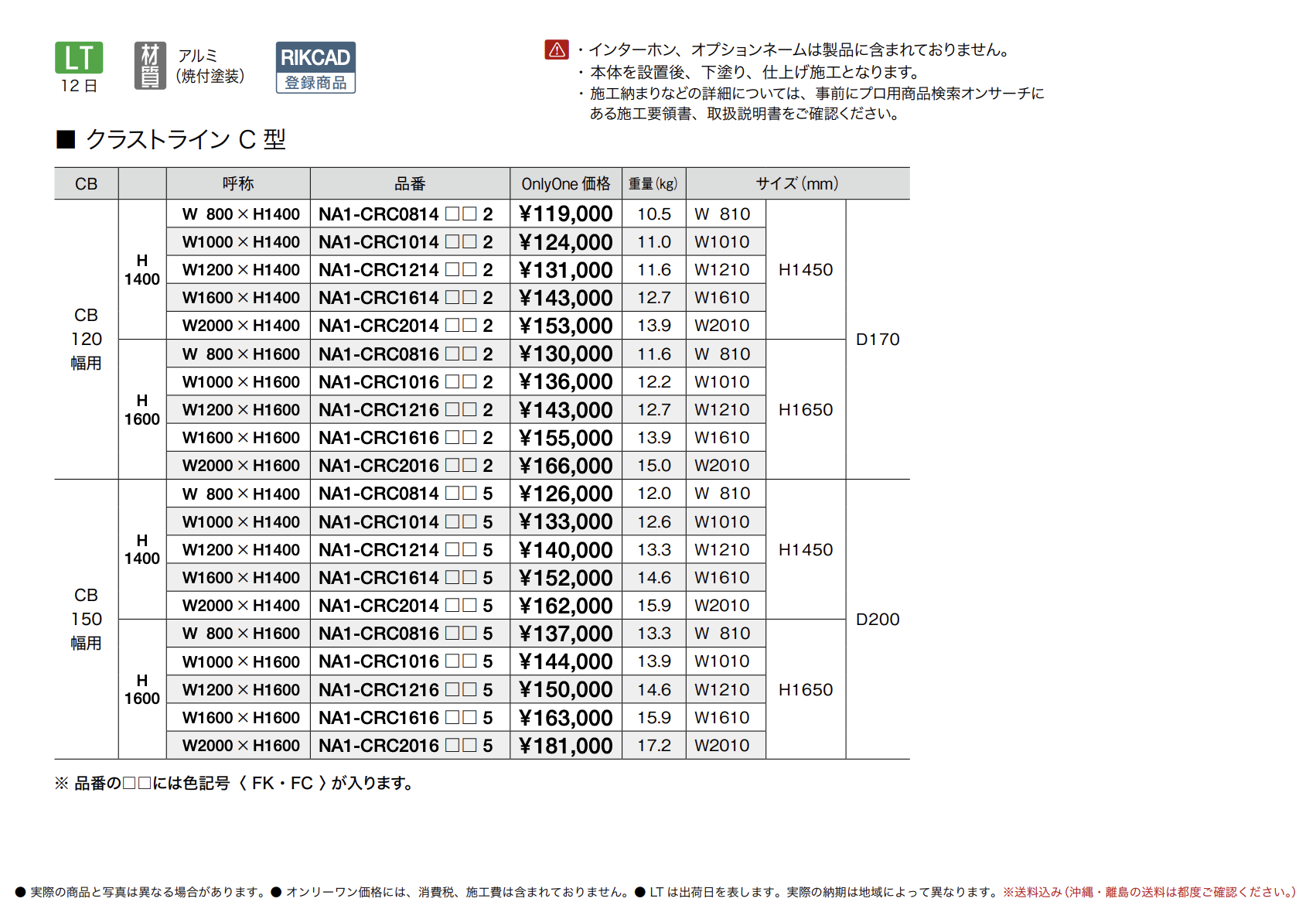Select part number NA1-CRC2016 □□ 2
This screenshot has width=1316, height=919.
click(x=406, y=466)
